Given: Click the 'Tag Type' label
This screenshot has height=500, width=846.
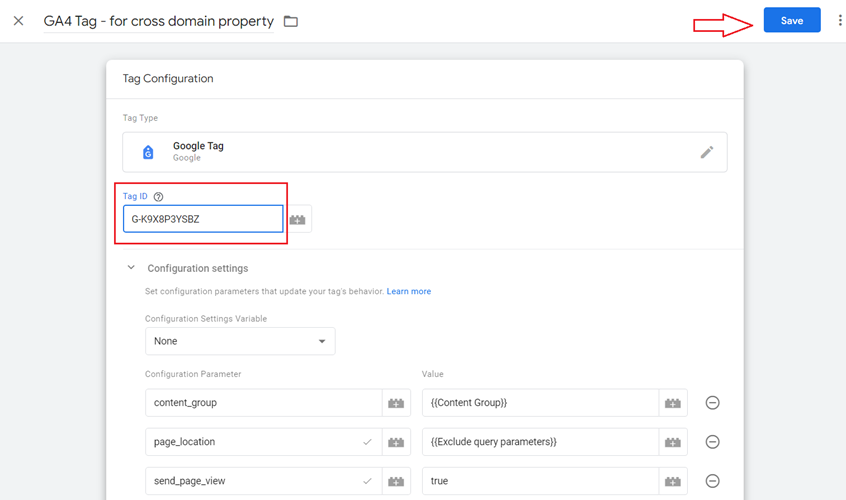Looking at the screenshot, I should click(x=140, y=118).
